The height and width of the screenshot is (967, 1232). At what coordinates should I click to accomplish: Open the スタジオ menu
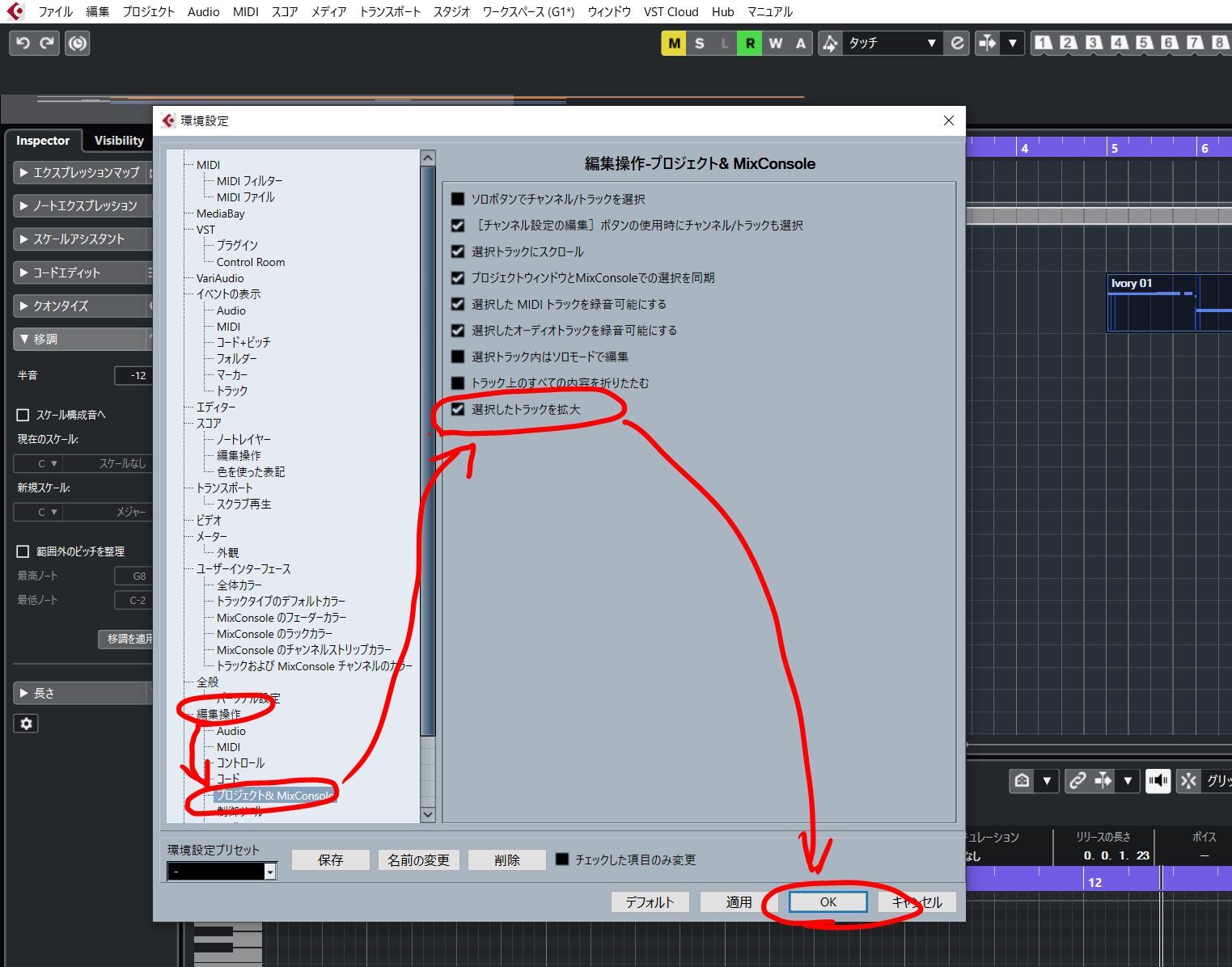click(x=451, y=11)
